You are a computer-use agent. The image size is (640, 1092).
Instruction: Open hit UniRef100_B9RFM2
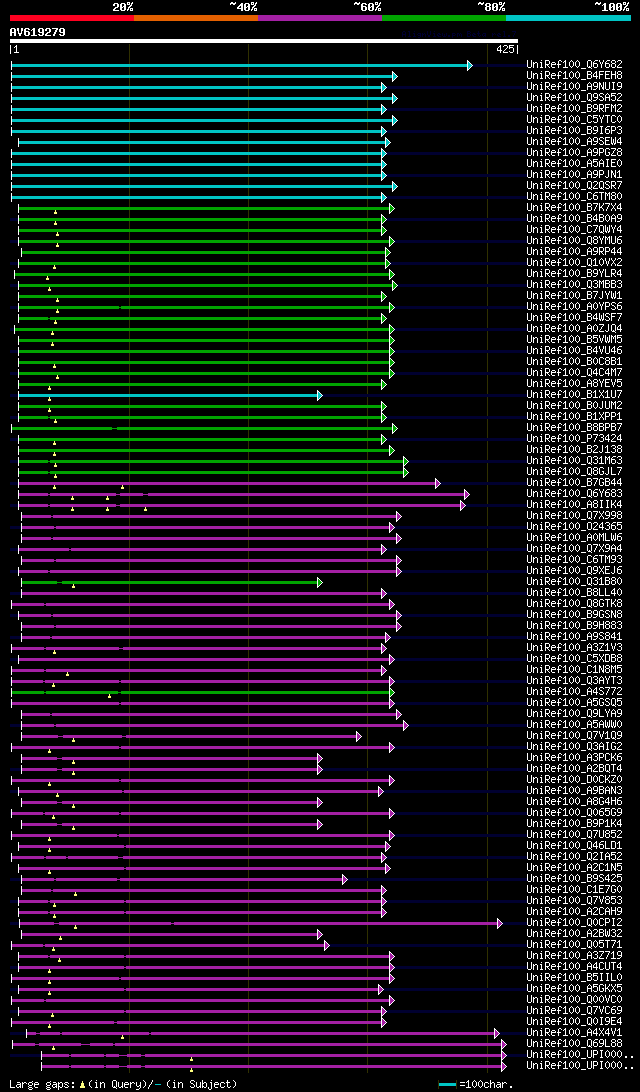coord(575,109)
